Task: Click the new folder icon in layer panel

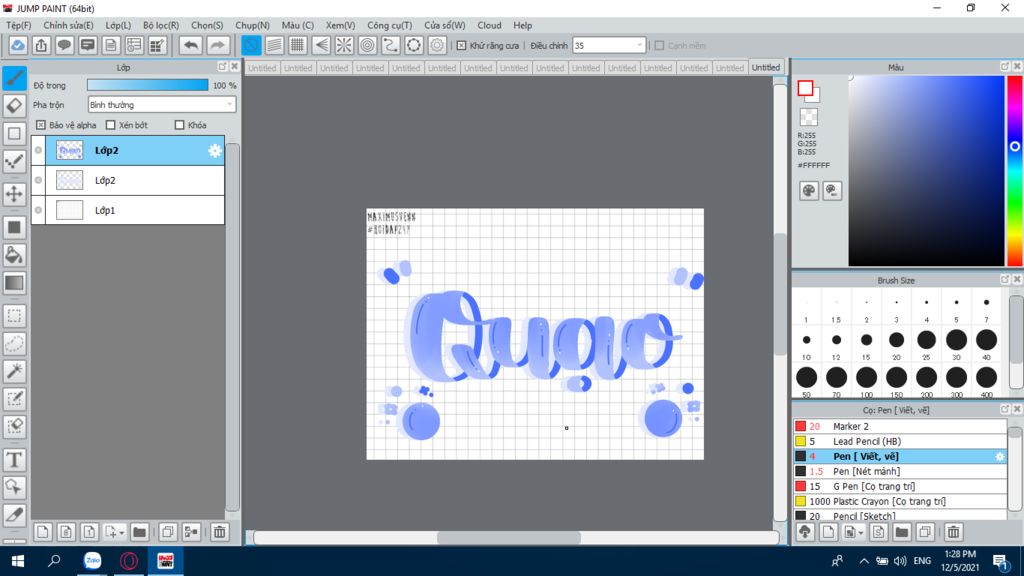Action: coord(139,532)
